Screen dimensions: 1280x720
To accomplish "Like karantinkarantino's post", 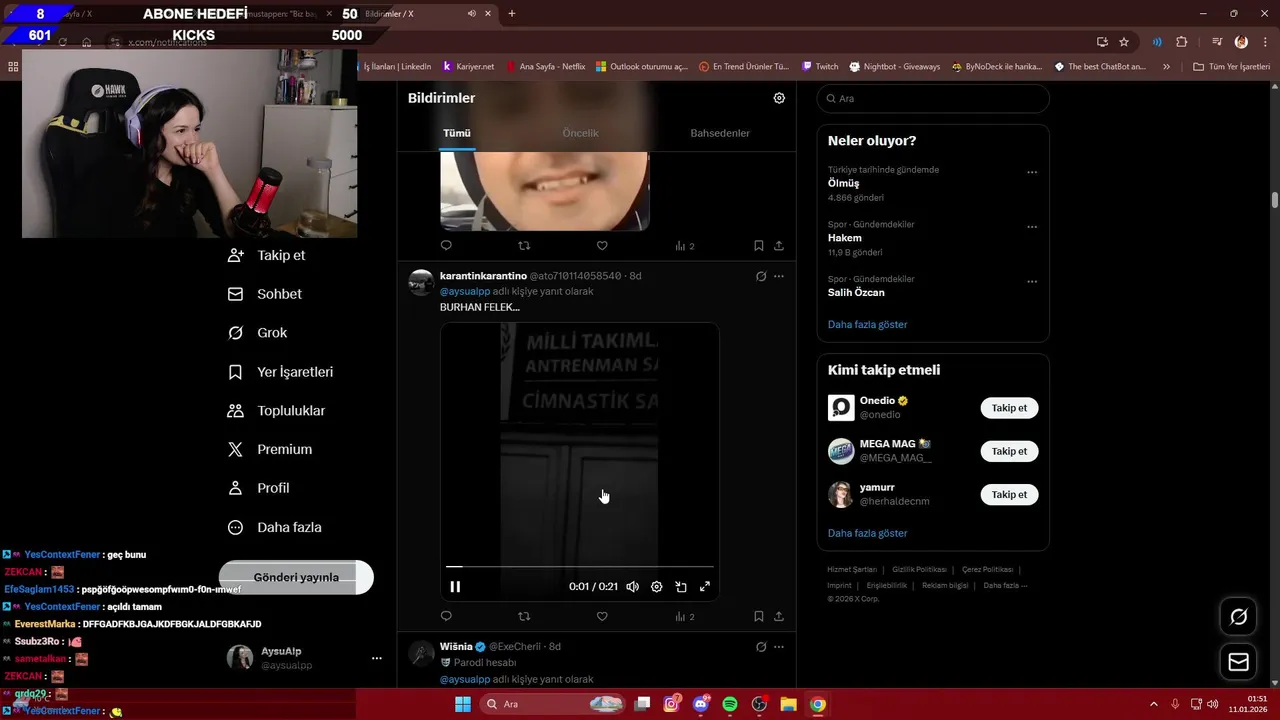I will pos(602,616).
